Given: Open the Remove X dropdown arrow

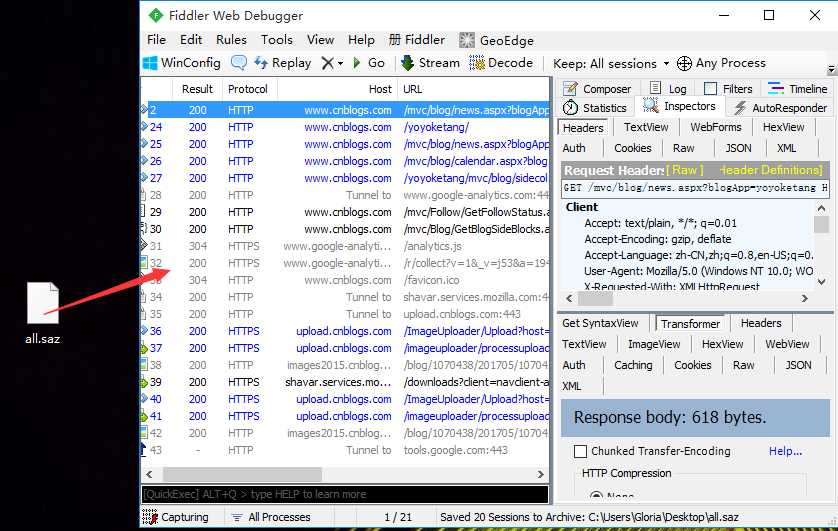Looking at the screenshot, I should click(x=340, y=64).
